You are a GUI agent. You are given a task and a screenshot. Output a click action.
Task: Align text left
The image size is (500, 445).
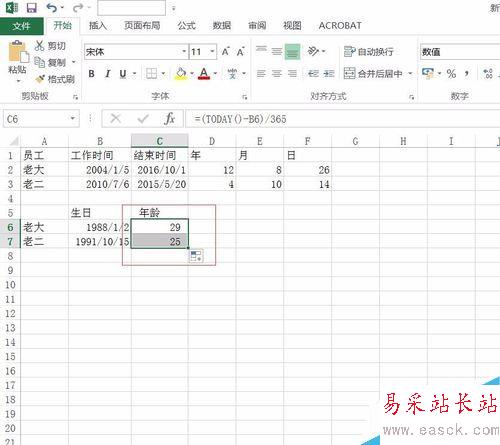[x=261, y=73]
